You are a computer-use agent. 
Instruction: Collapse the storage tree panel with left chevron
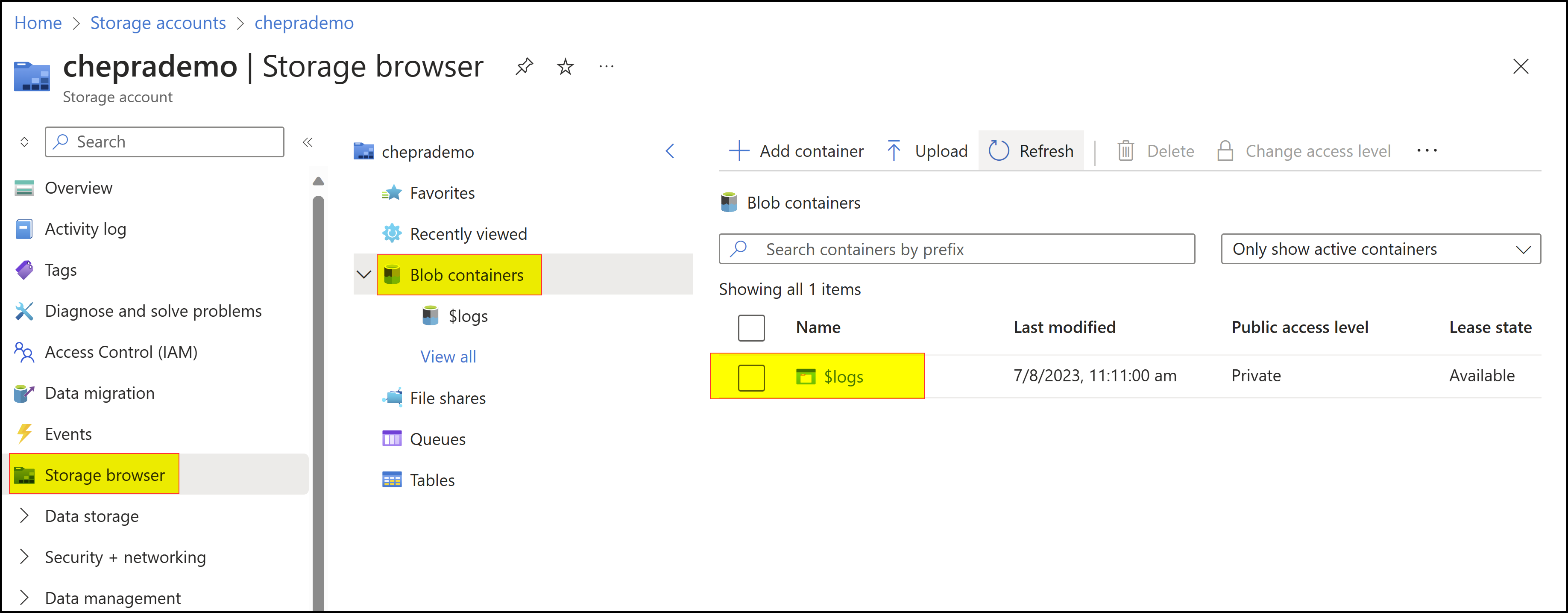click(670, 151)
